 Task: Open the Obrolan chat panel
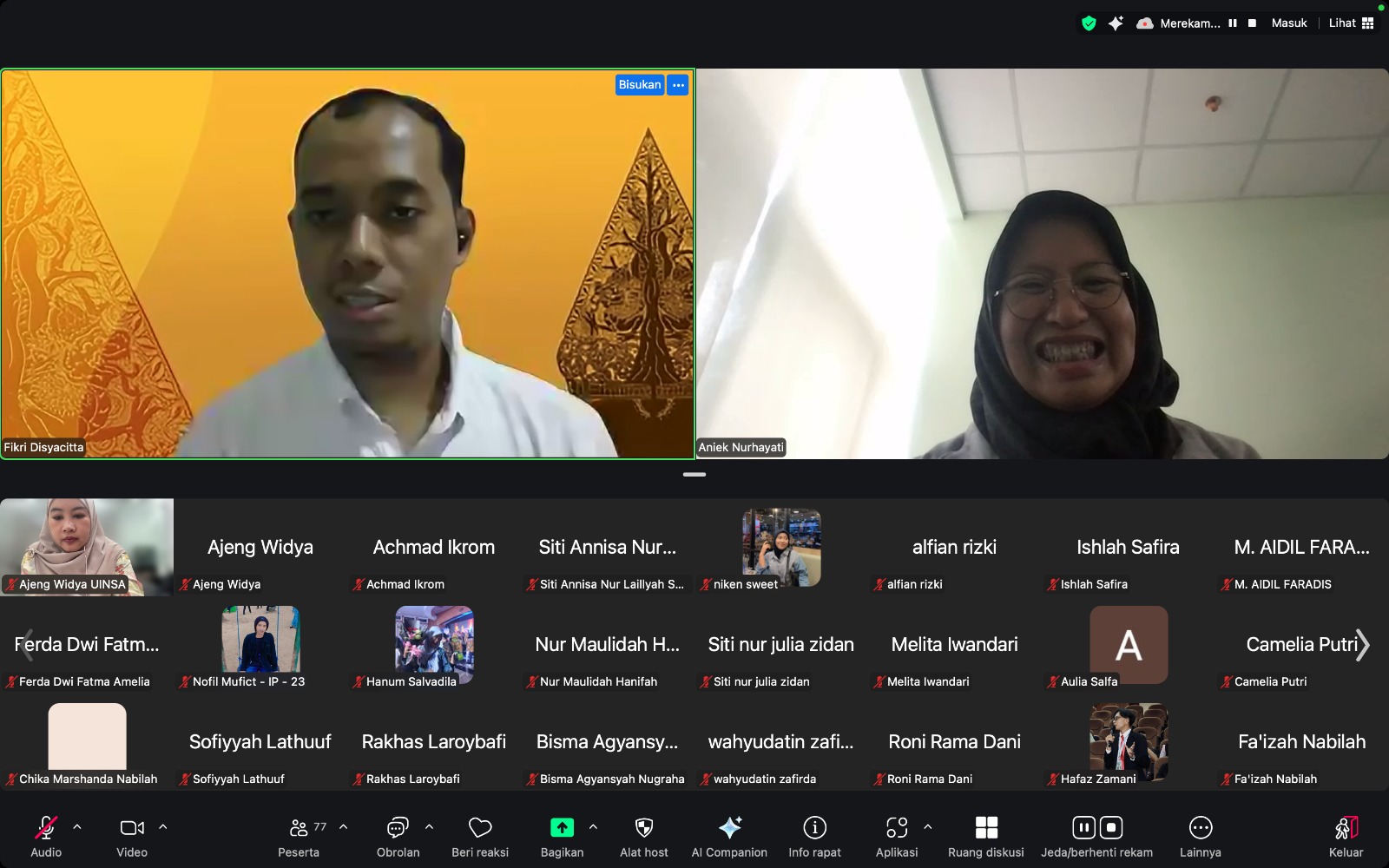point(398,828)
